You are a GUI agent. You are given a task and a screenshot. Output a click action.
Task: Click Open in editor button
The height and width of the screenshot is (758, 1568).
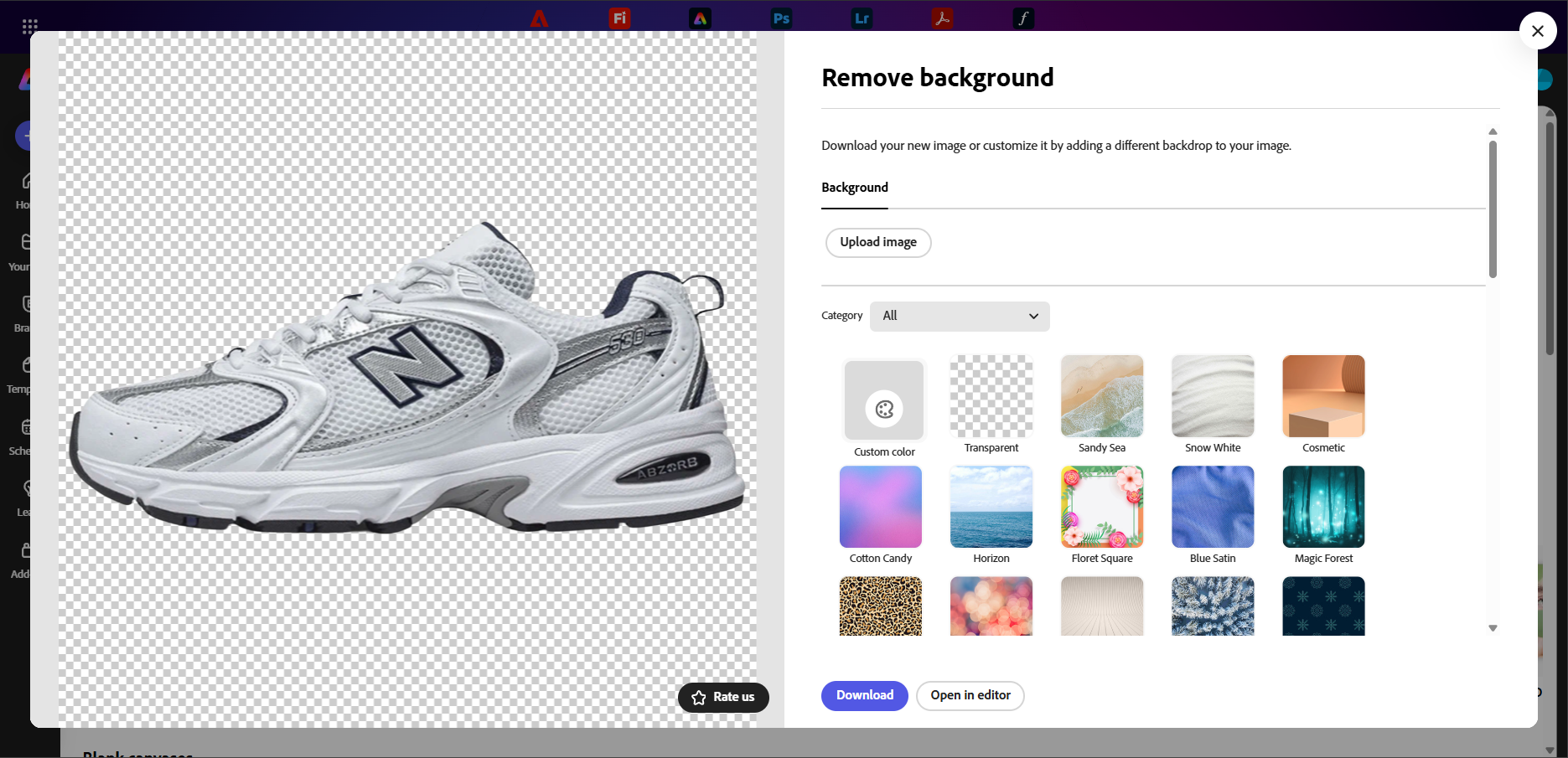[970, 695]
